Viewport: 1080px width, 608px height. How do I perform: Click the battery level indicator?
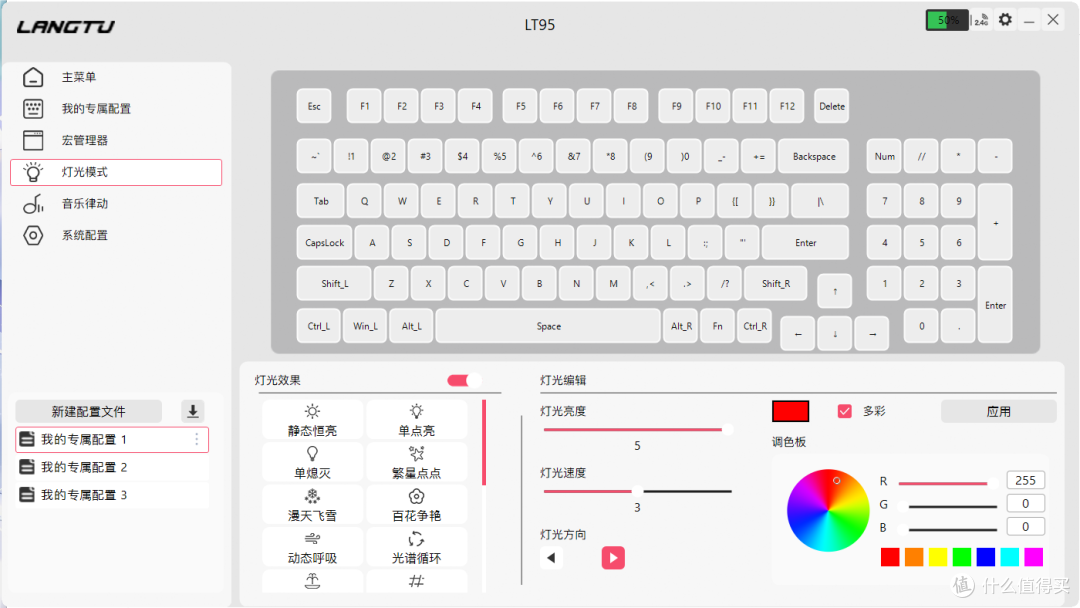(947, 20)
